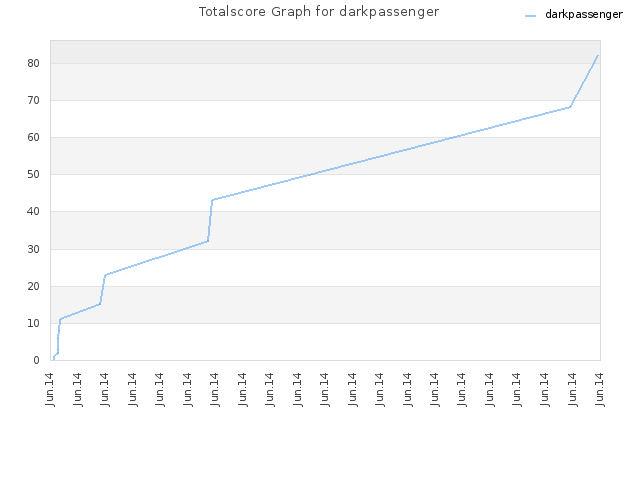Click the chart title Totalscore Graph for darkpassenger
Viewport: 640px width, 480px height.
click(319, 12)
